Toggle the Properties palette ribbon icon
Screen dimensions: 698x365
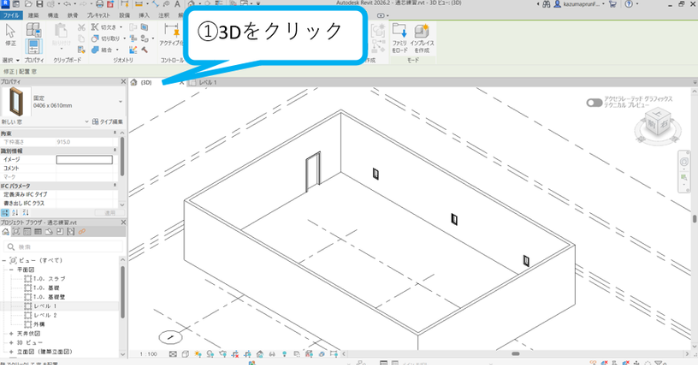[33, 47]
